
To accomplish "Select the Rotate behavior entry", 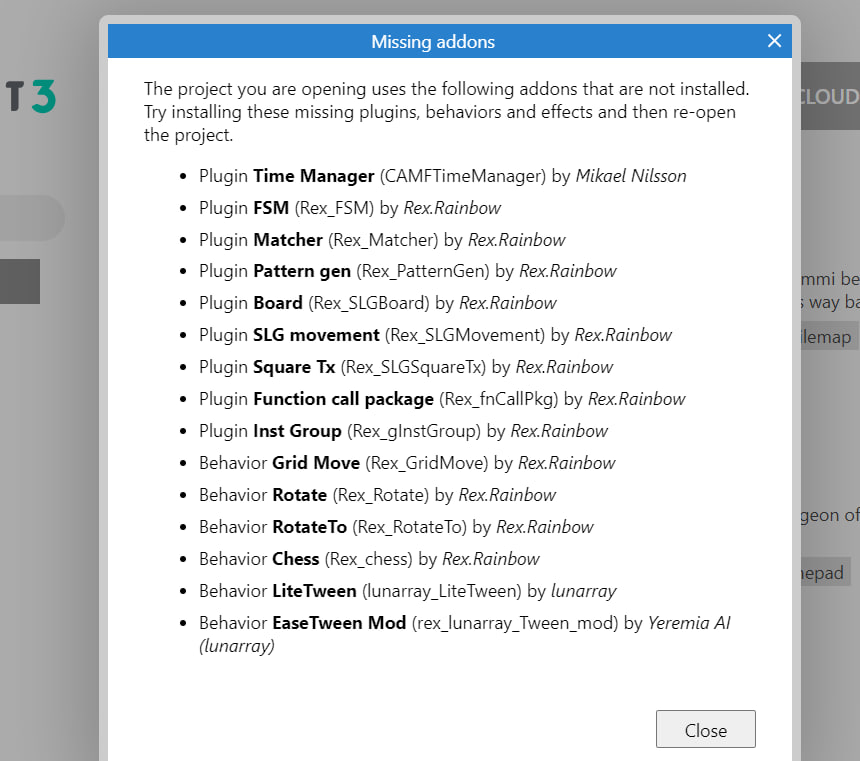I will (377, 495).
